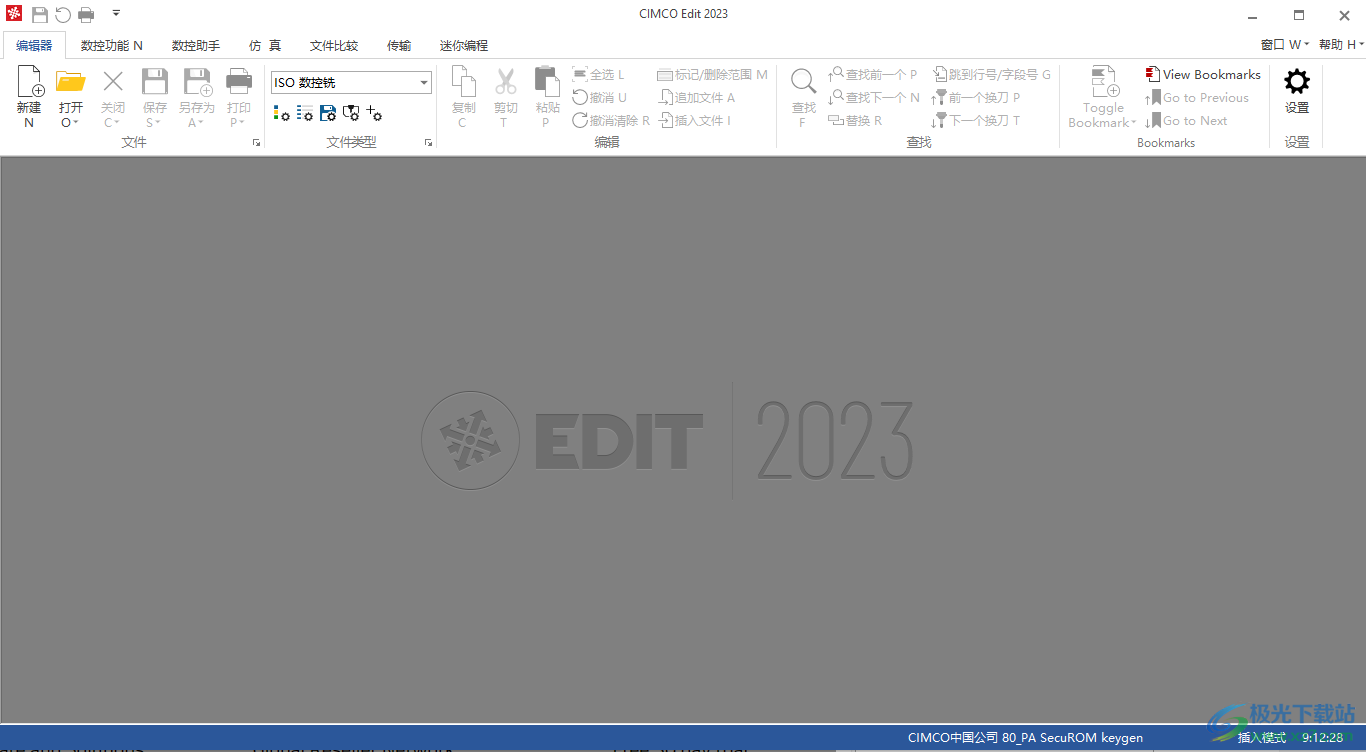The height and width of the screenshot is (752, 1366).
Task: Open the 帮助 H dropdown menu
Action: (x=1342, y=45)
